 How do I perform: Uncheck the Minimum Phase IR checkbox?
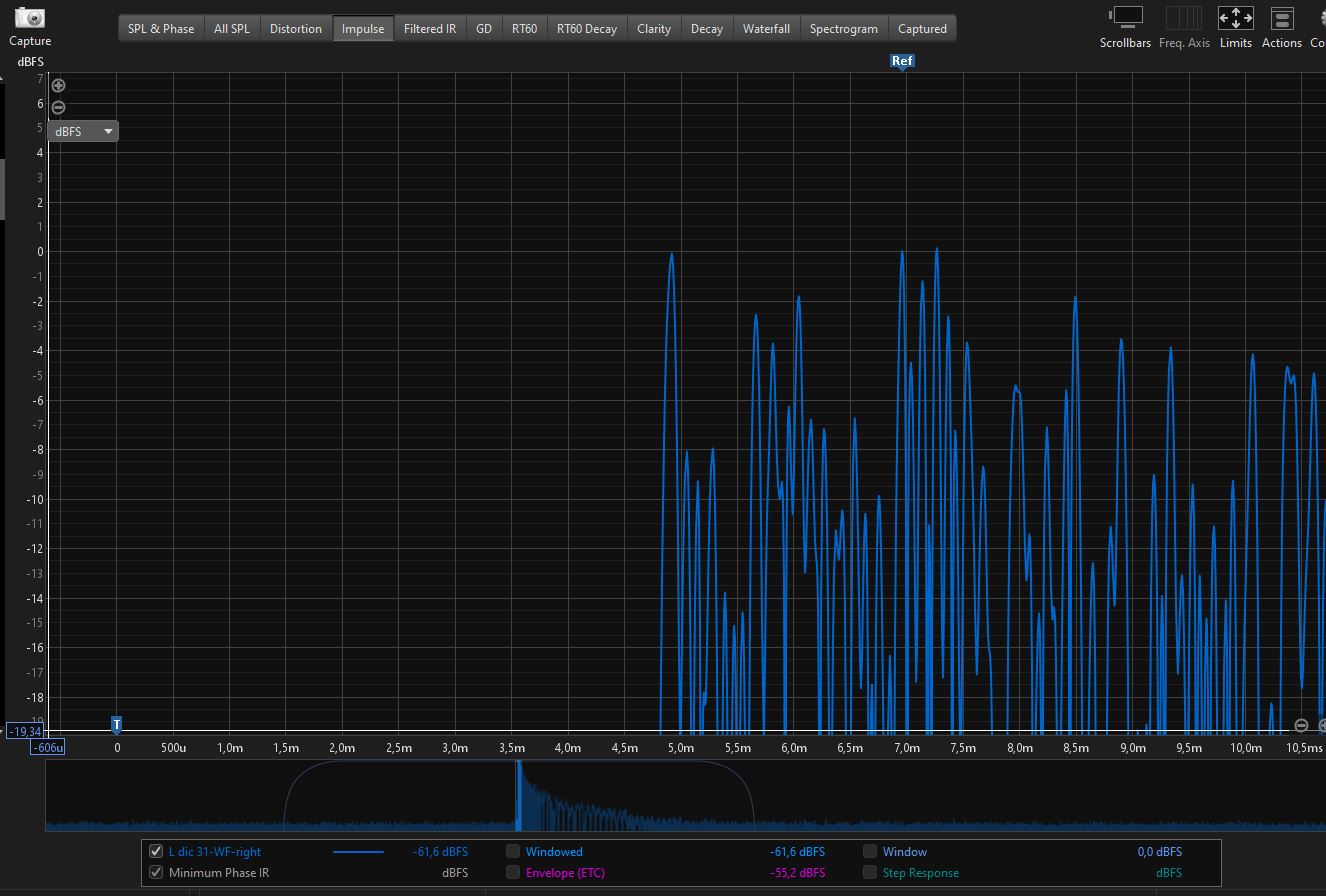[155, 872]
